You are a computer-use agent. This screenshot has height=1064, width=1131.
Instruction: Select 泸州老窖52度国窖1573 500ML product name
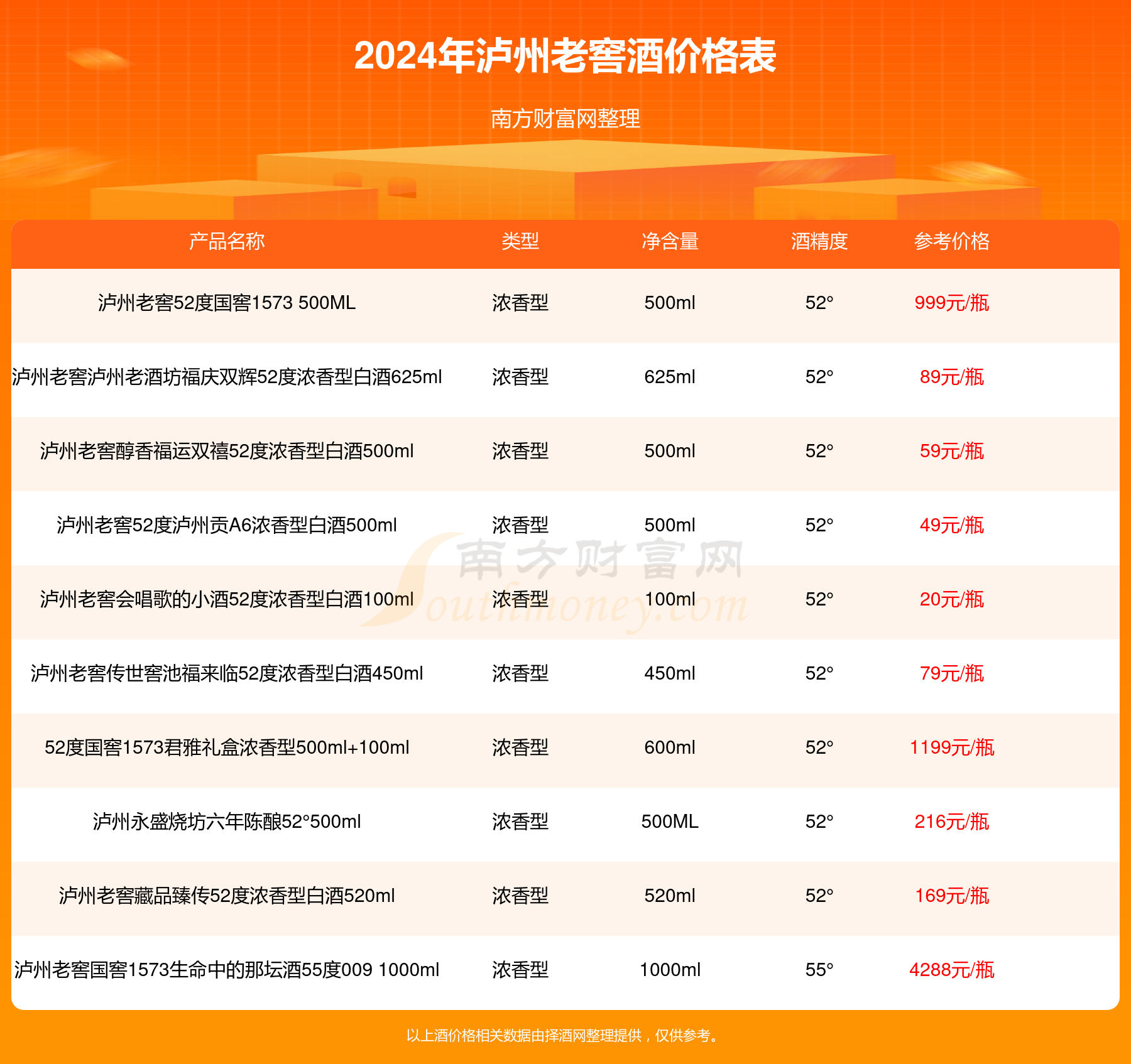(x=227, y=303)
